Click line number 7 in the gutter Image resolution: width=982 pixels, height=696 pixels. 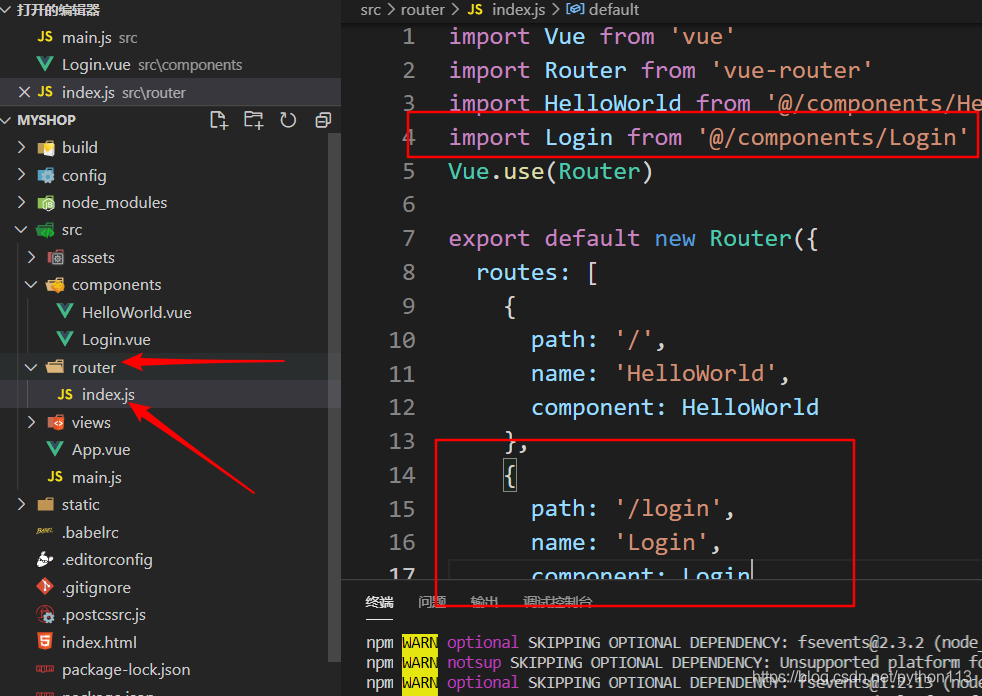coord(408,239)
